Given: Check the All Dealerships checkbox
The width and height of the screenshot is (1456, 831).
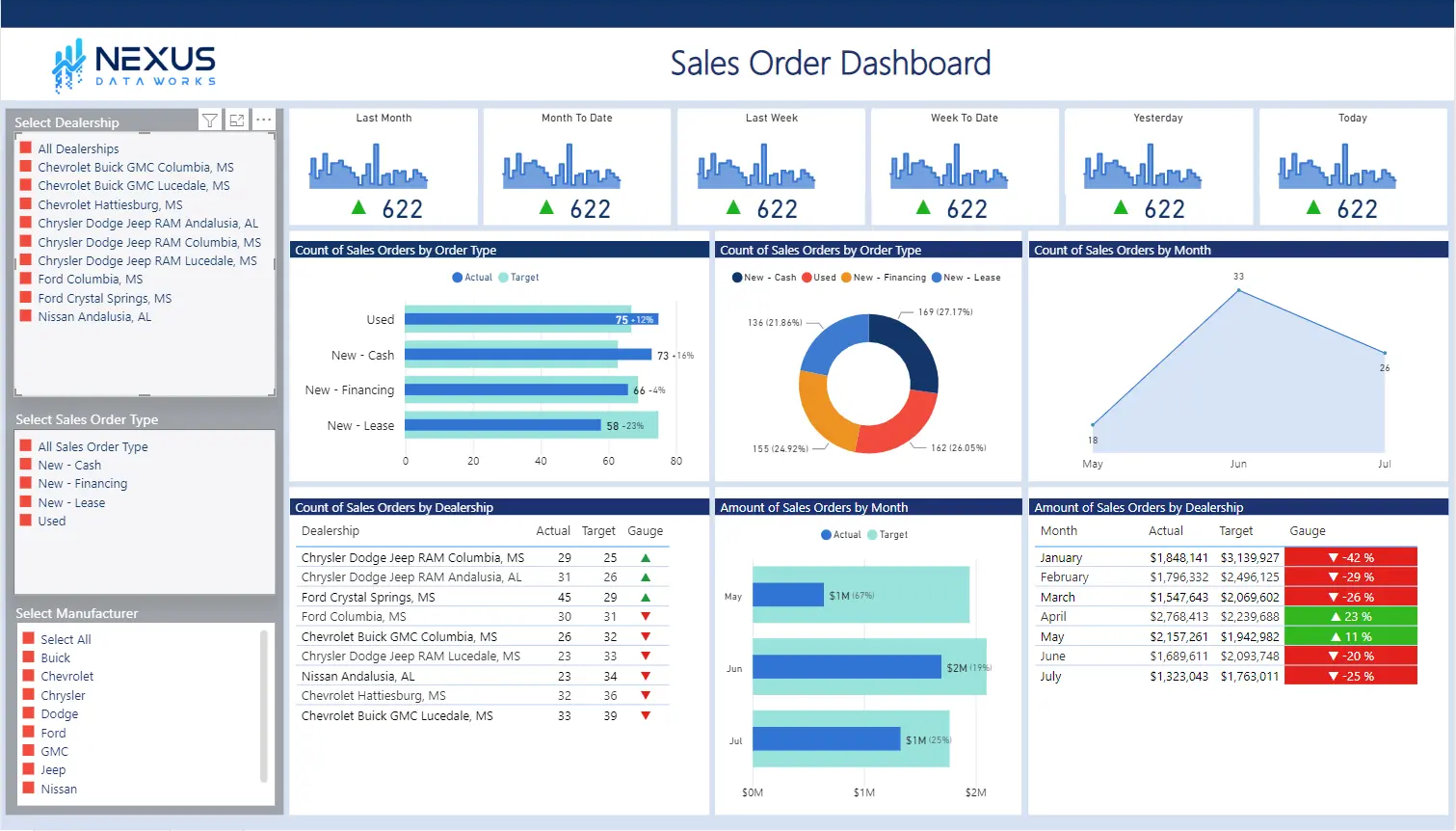Looking at the screenshot, I should (x=26, y=147).
